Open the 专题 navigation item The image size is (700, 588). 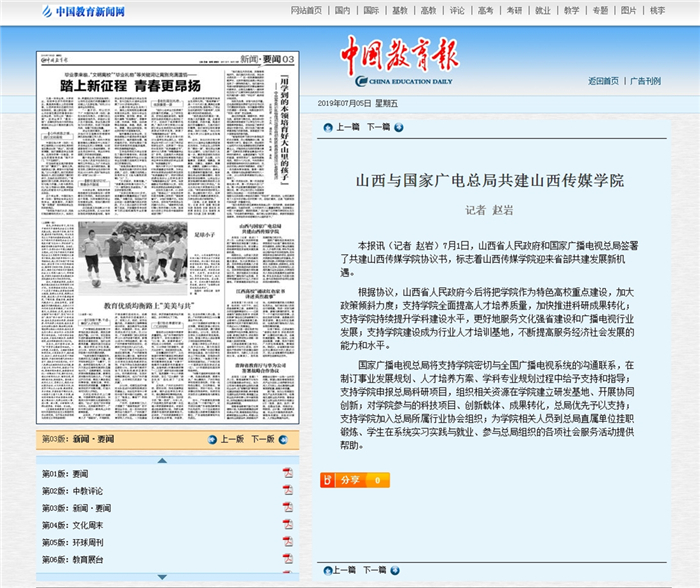click(600, 10)
